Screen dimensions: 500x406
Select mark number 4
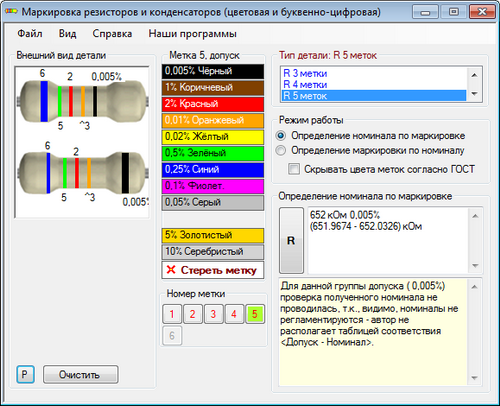point(234,314)
